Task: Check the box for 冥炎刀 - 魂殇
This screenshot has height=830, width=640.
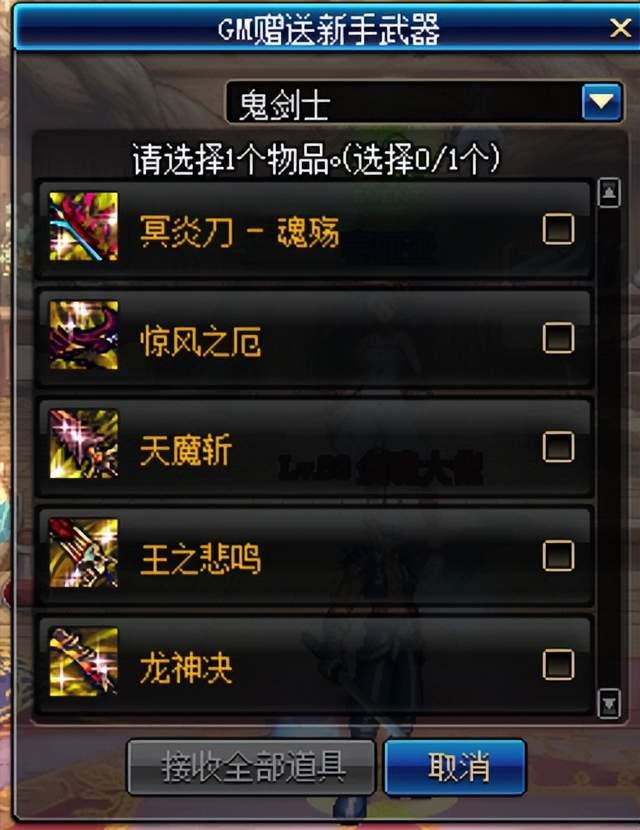Action: (x=558, y=229)
